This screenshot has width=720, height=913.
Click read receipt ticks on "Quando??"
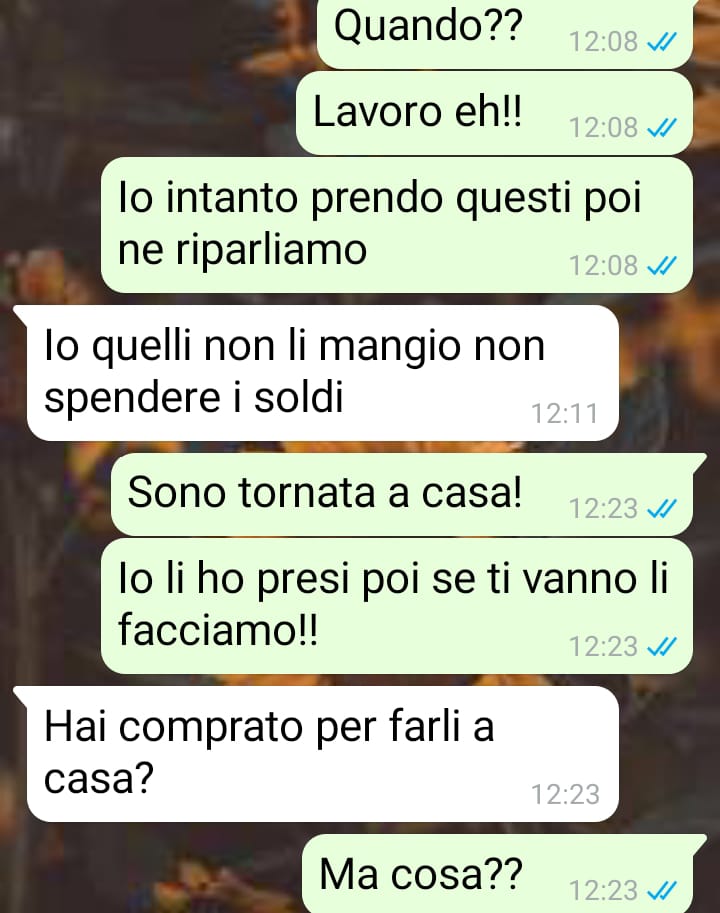coord(662,42)
